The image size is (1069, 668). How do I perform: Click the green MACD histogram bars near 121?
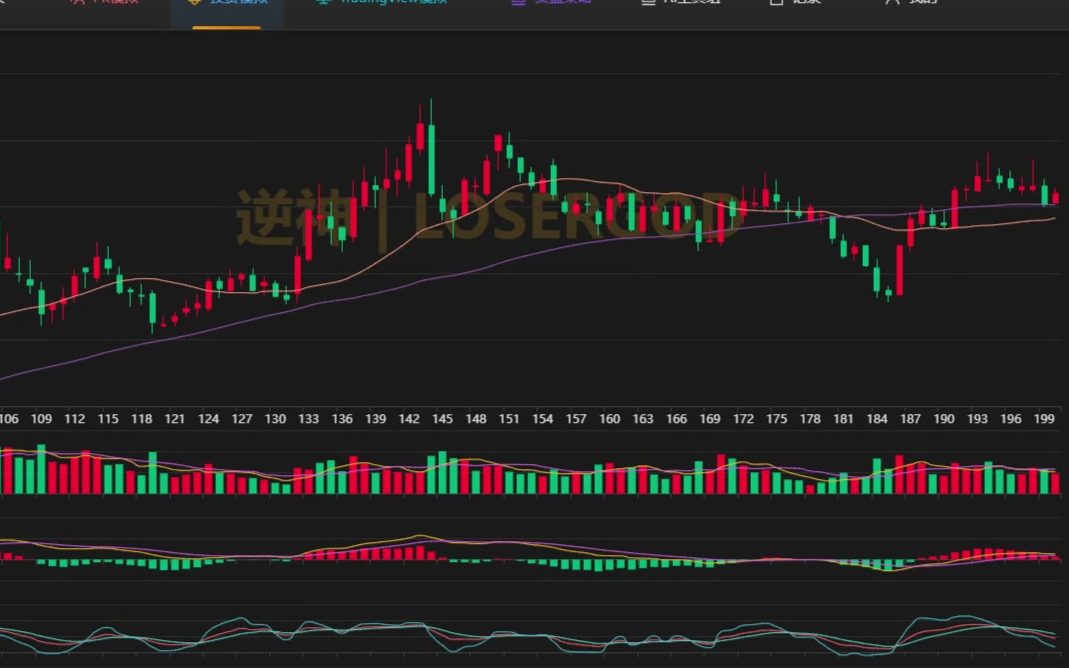click(x=175, y=565)
